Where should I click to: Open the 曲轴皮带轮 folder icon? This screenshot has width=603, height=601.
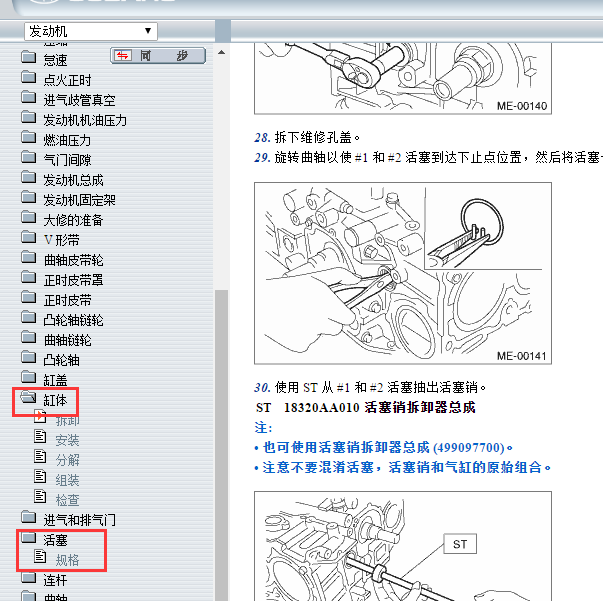[28, 257]
